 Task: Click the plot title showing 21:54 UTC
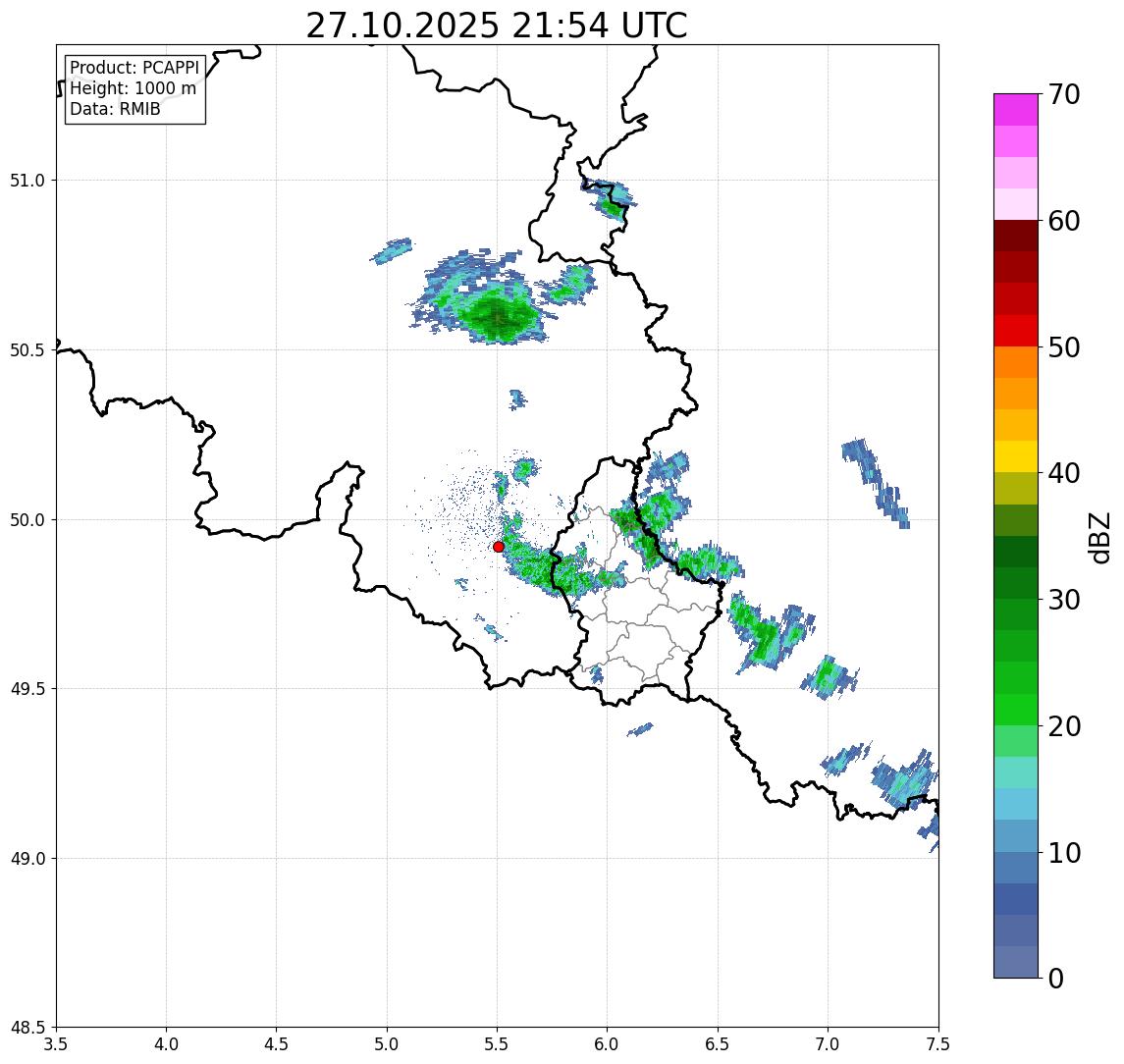pos(496,26)
